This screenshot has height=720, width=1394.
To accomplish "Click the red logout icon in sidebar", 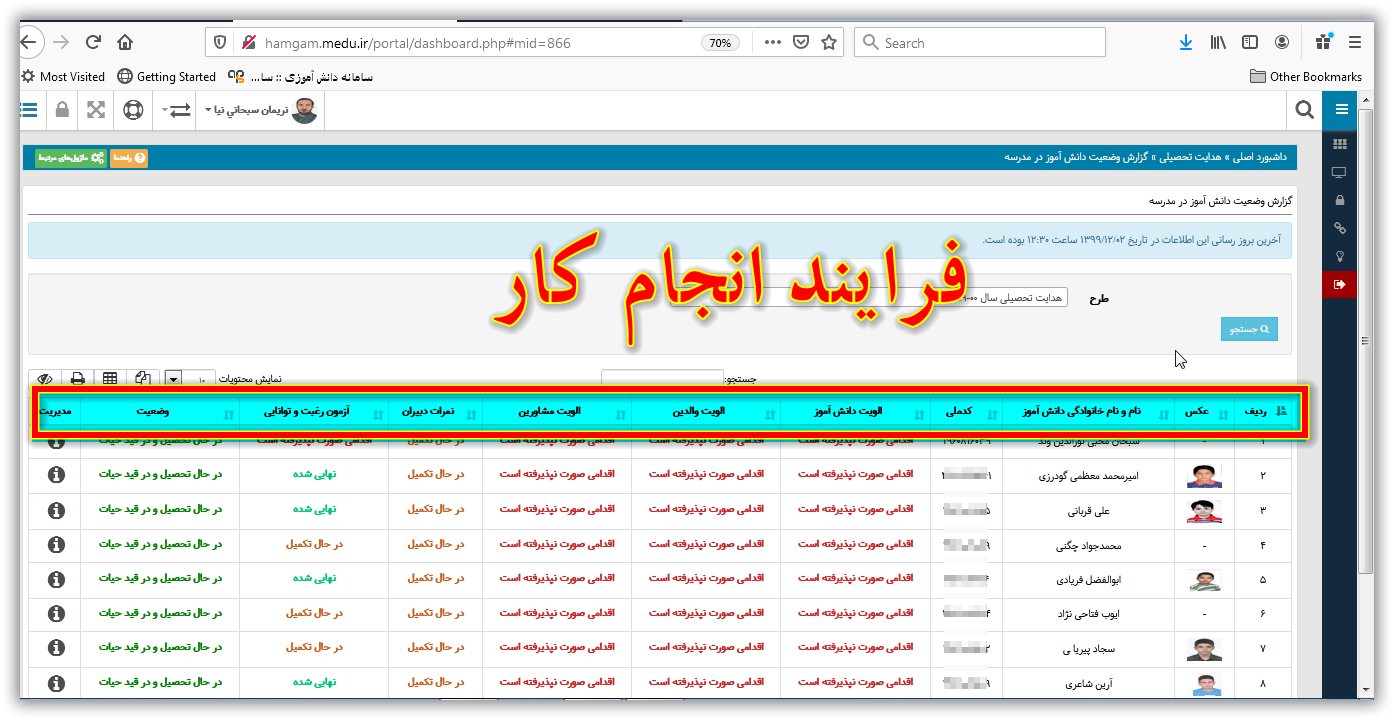I will [x=1340, y=285].
